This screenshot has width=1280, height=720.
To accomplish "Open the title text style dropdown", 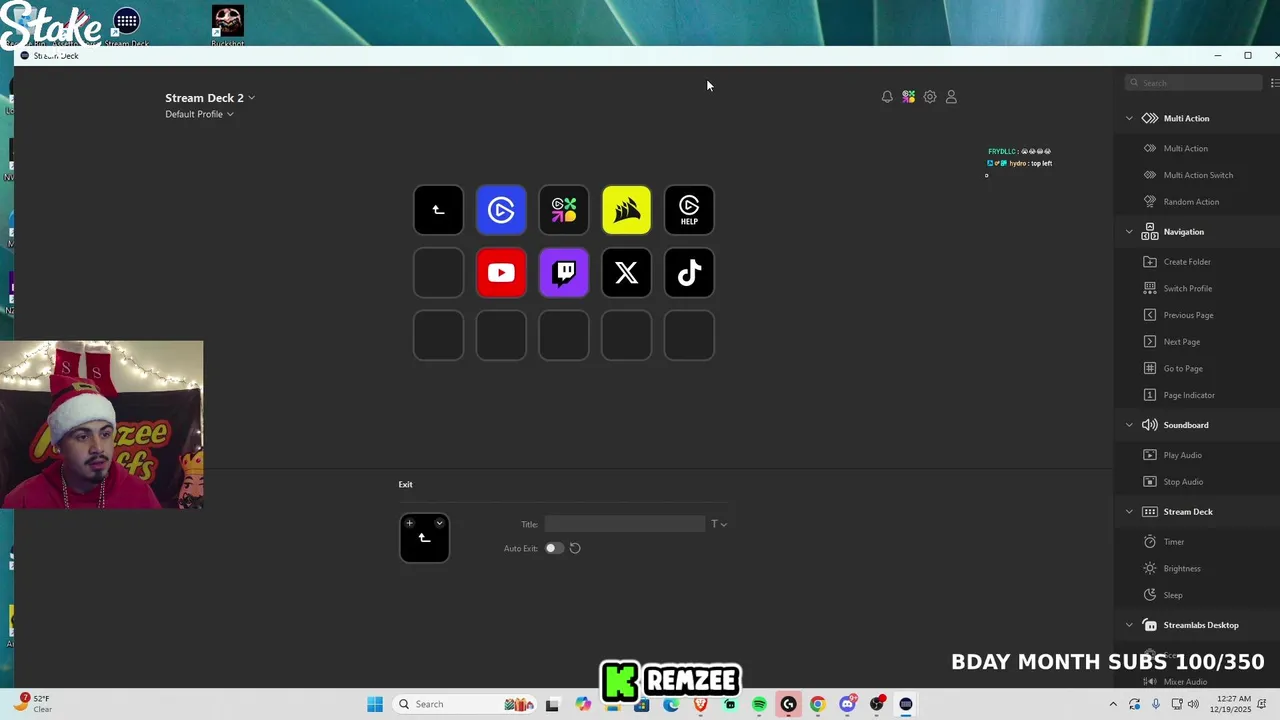I will (718, 524).
